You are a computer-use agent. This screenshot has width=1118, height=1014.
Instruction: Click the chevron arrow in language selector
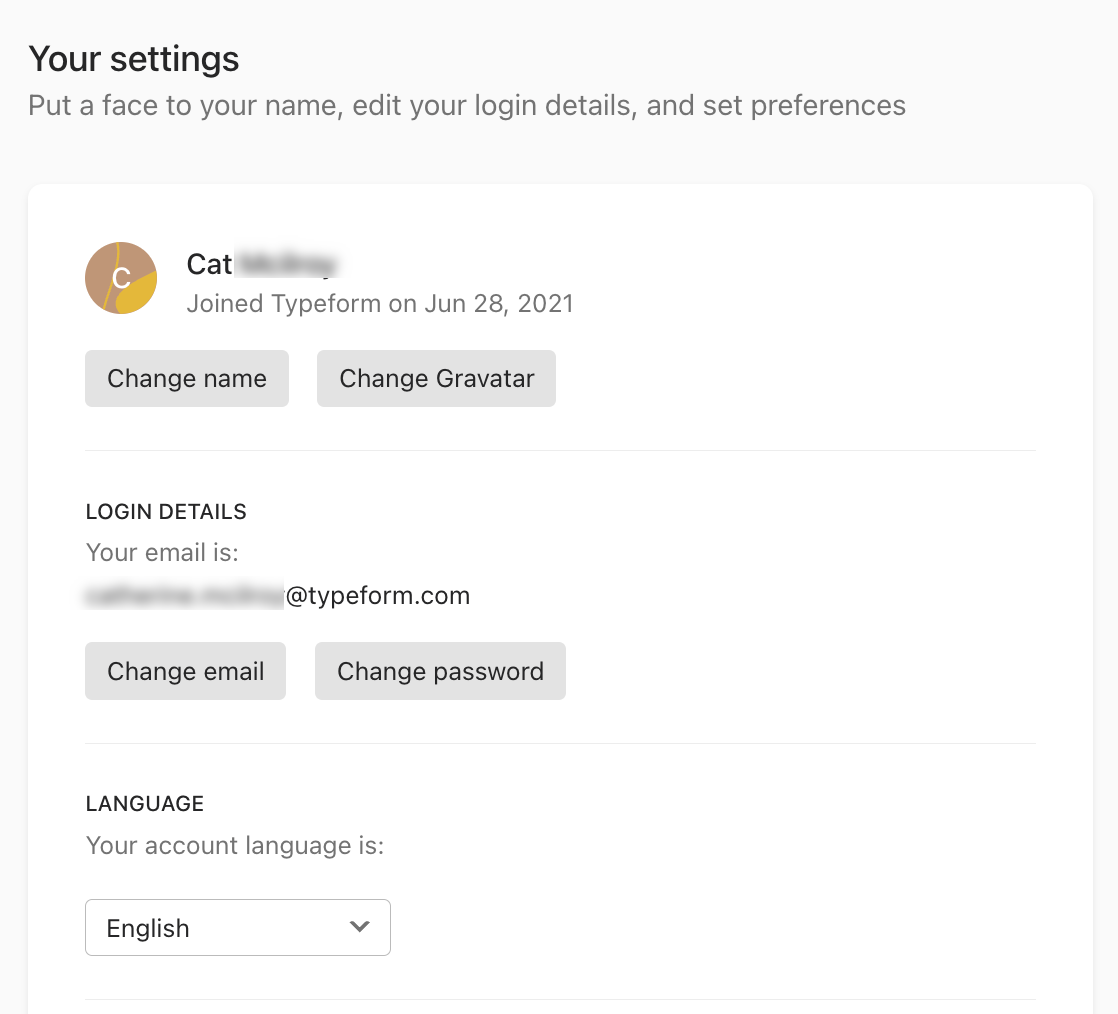pos(360,927)
